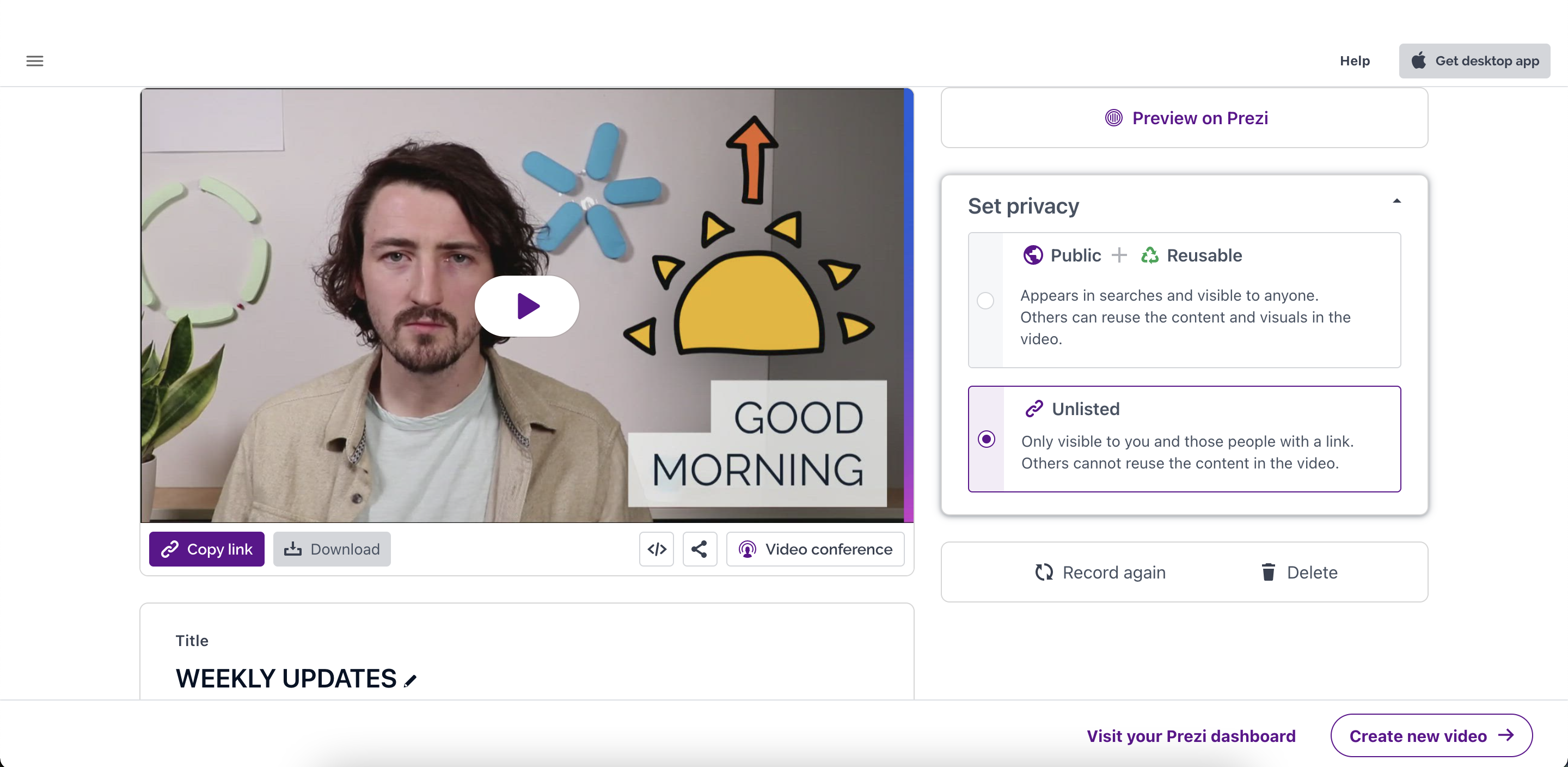Screen dimensions: 1568x767
Task: Click the Video conference button
Action: pyautogui.click(x=815, y=549)
